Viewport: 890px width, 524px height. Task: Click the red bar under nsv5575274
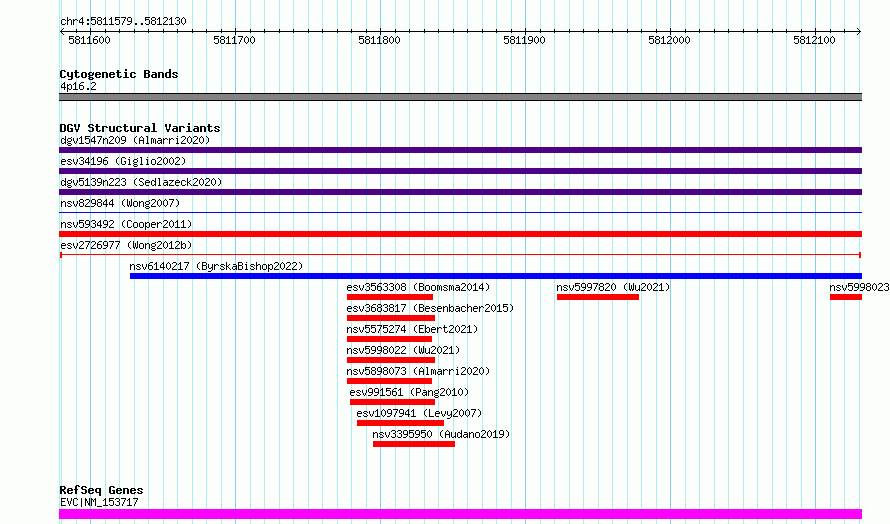389,339
